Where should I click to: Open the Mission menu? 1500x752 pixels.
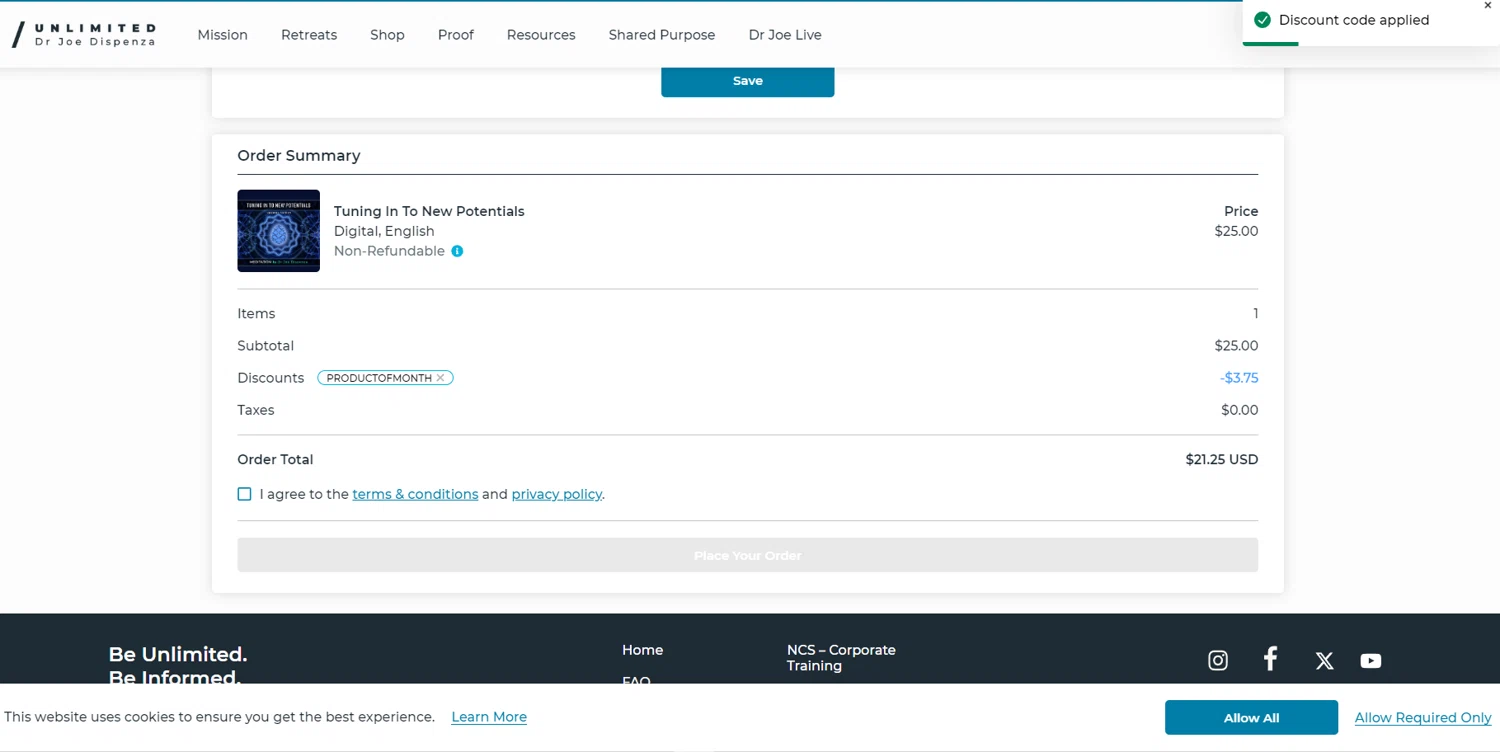pyautogui.click(x=222, y=35)
